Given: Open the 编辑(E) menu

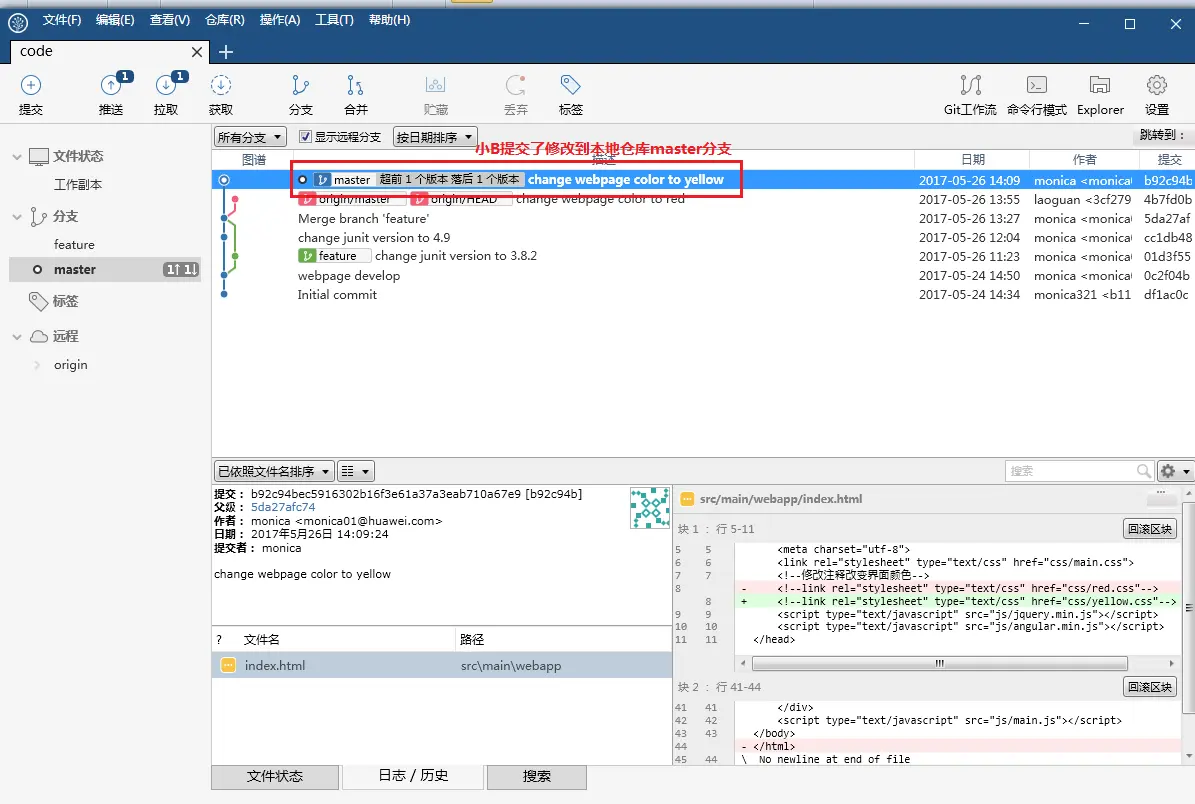Looking at the screenshot, I should click(115, 20).
